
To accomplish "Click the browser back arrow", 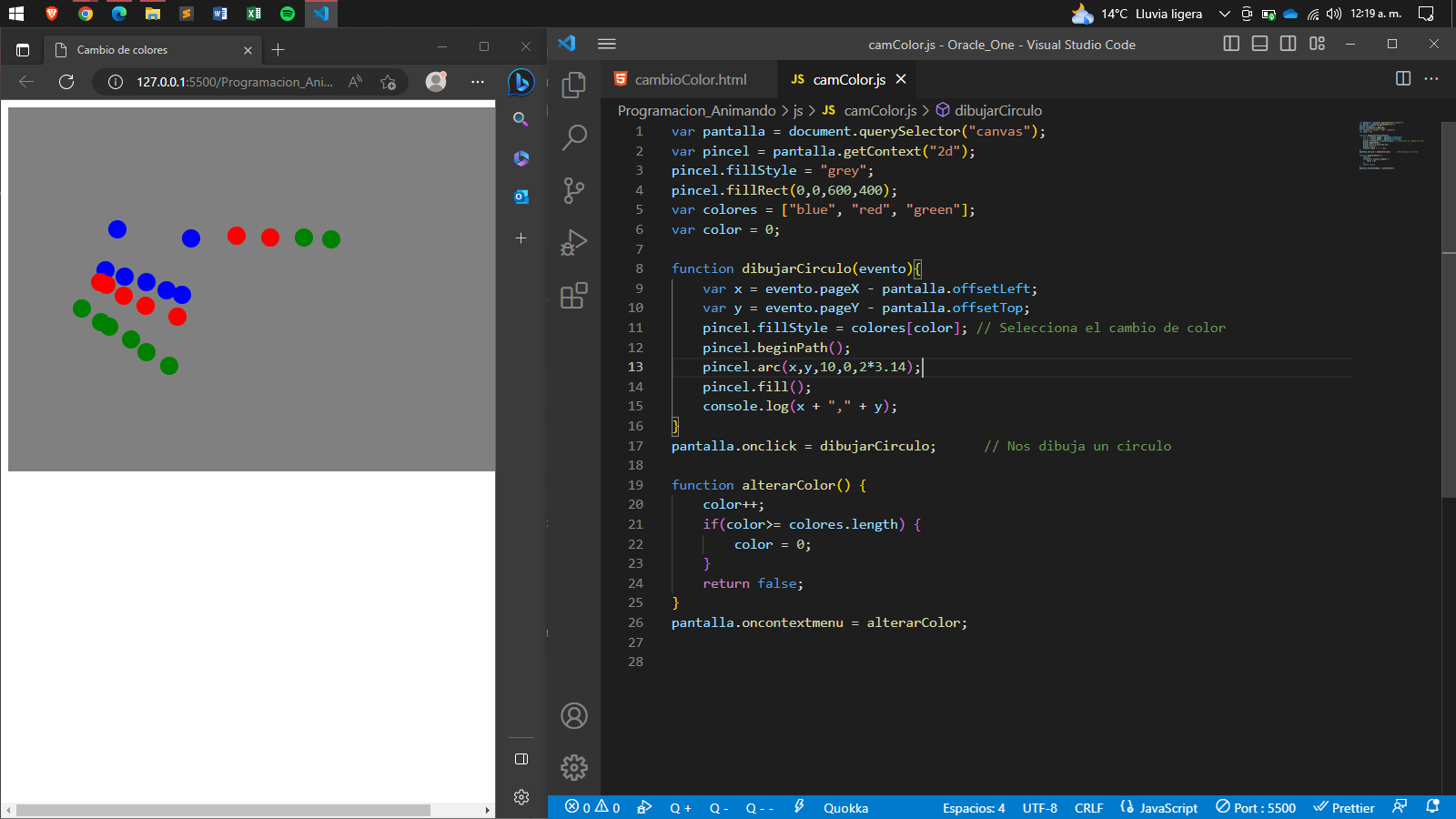I will point(26,82).
